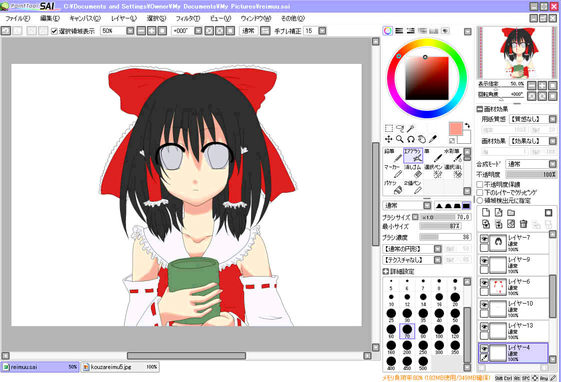Select レイヤー13 in the layer list

coord(513,330)
